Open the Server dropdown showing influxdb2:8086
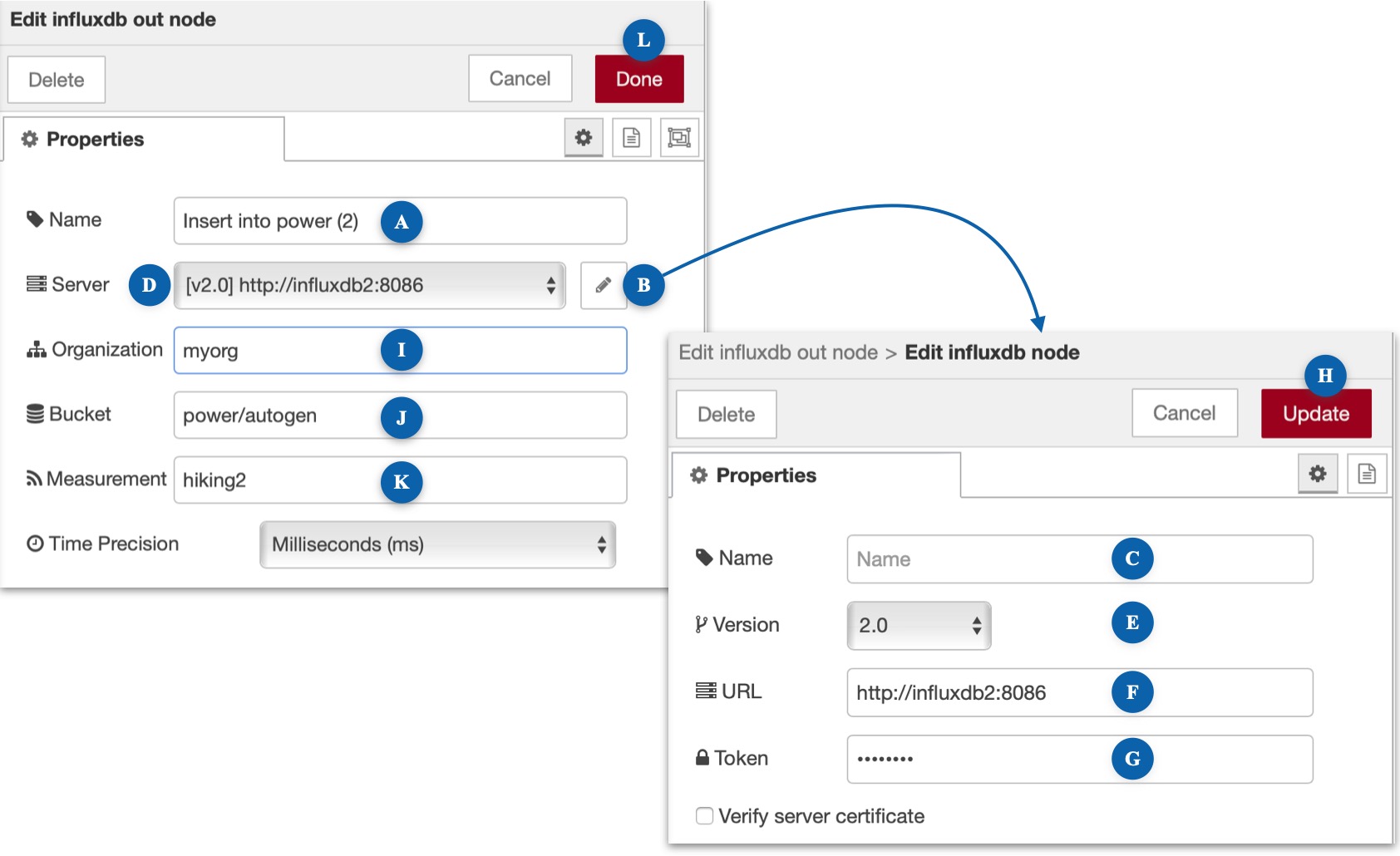The height and width of the screenshot is (856, 1400). (x=369, y=285)
